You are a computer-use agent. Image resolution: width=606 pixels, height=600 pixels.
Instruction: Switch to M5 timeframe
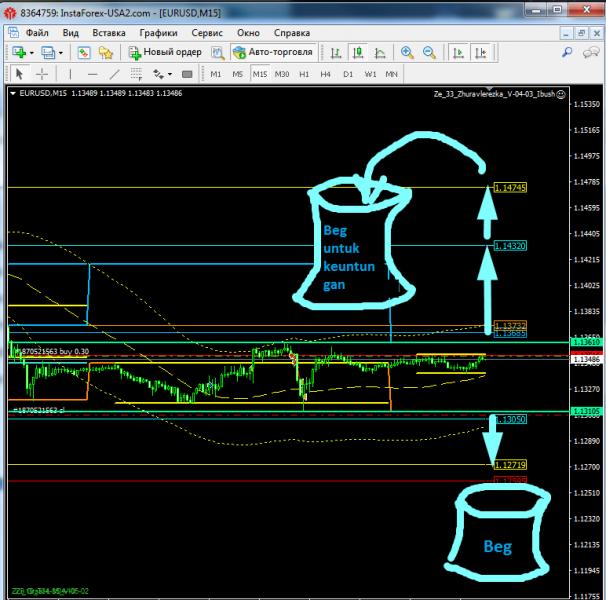tap(237, 74)
